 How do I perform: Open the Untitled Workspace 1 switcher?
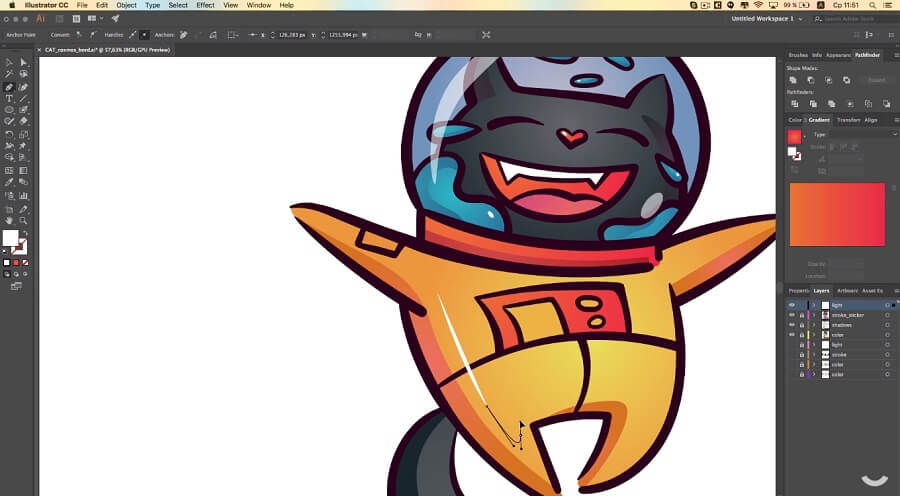pos(767,19)
